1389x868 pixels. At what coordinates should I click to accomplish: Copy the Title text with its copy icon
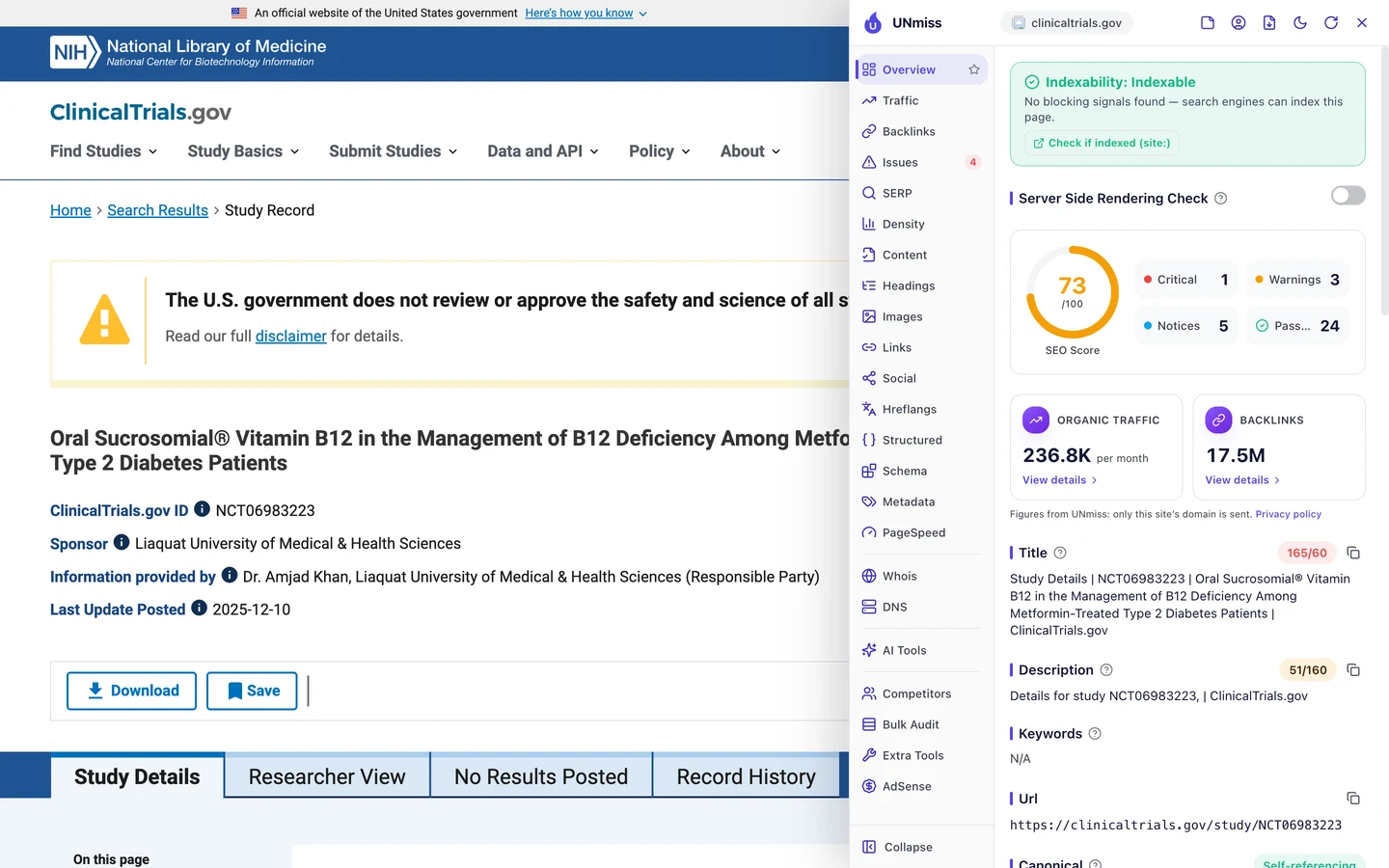(x=1353, y=553)
